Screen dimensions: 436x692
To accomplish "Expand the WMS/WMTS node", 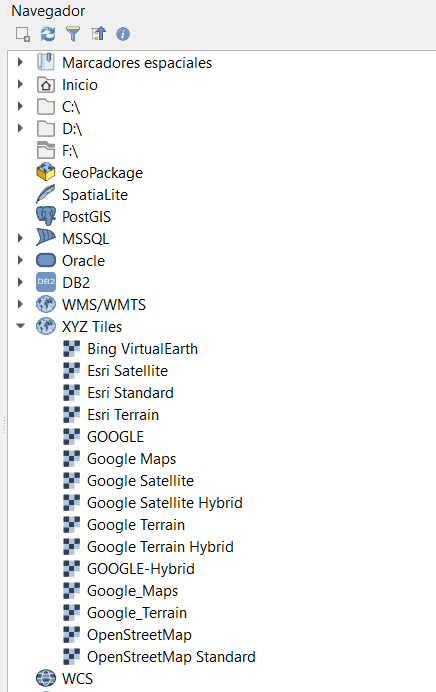I will (20, 304).
